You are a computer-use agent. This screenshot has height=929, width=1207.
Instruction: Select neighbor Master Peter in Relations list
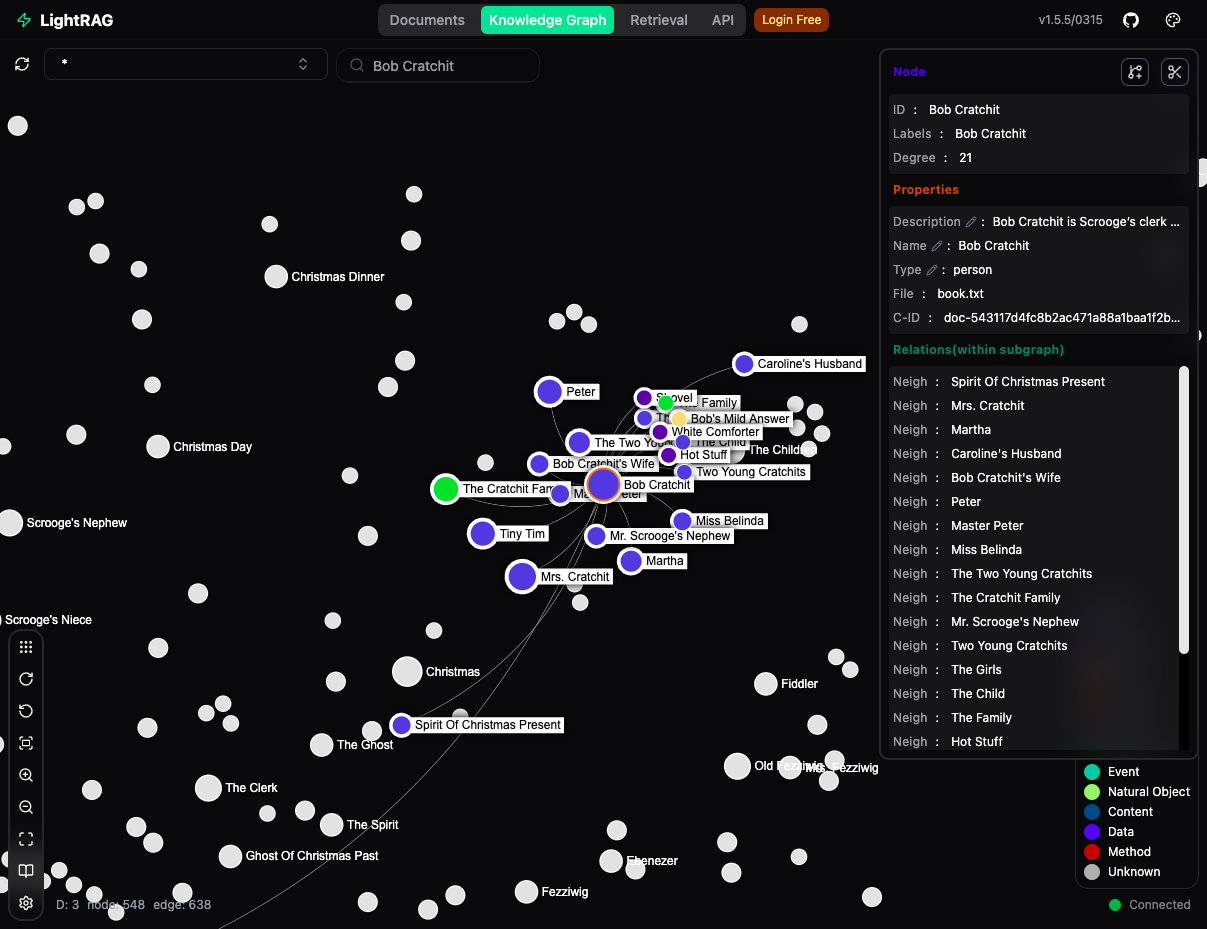[987, 526]
